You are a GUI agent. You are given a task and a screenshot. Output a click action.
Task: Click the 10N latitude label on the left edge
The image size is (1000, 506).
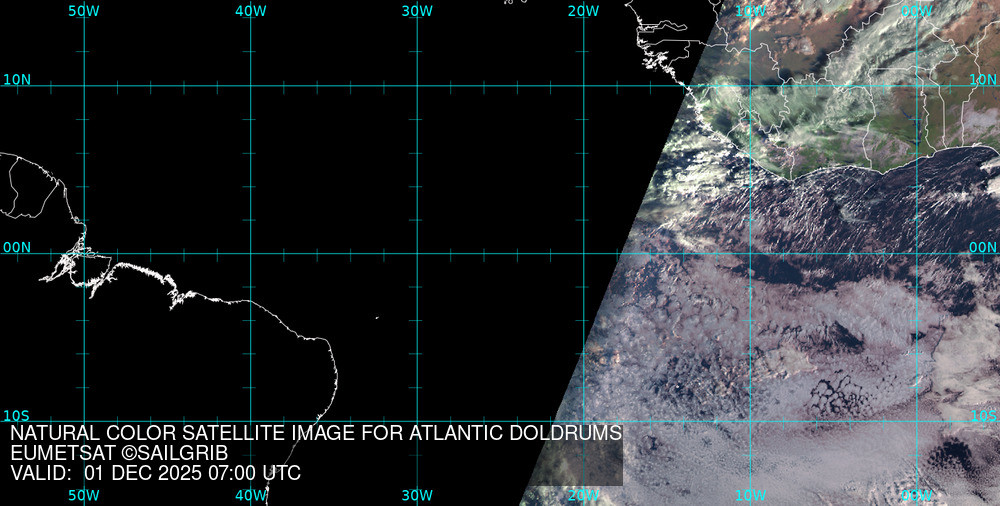pos(17,79)
